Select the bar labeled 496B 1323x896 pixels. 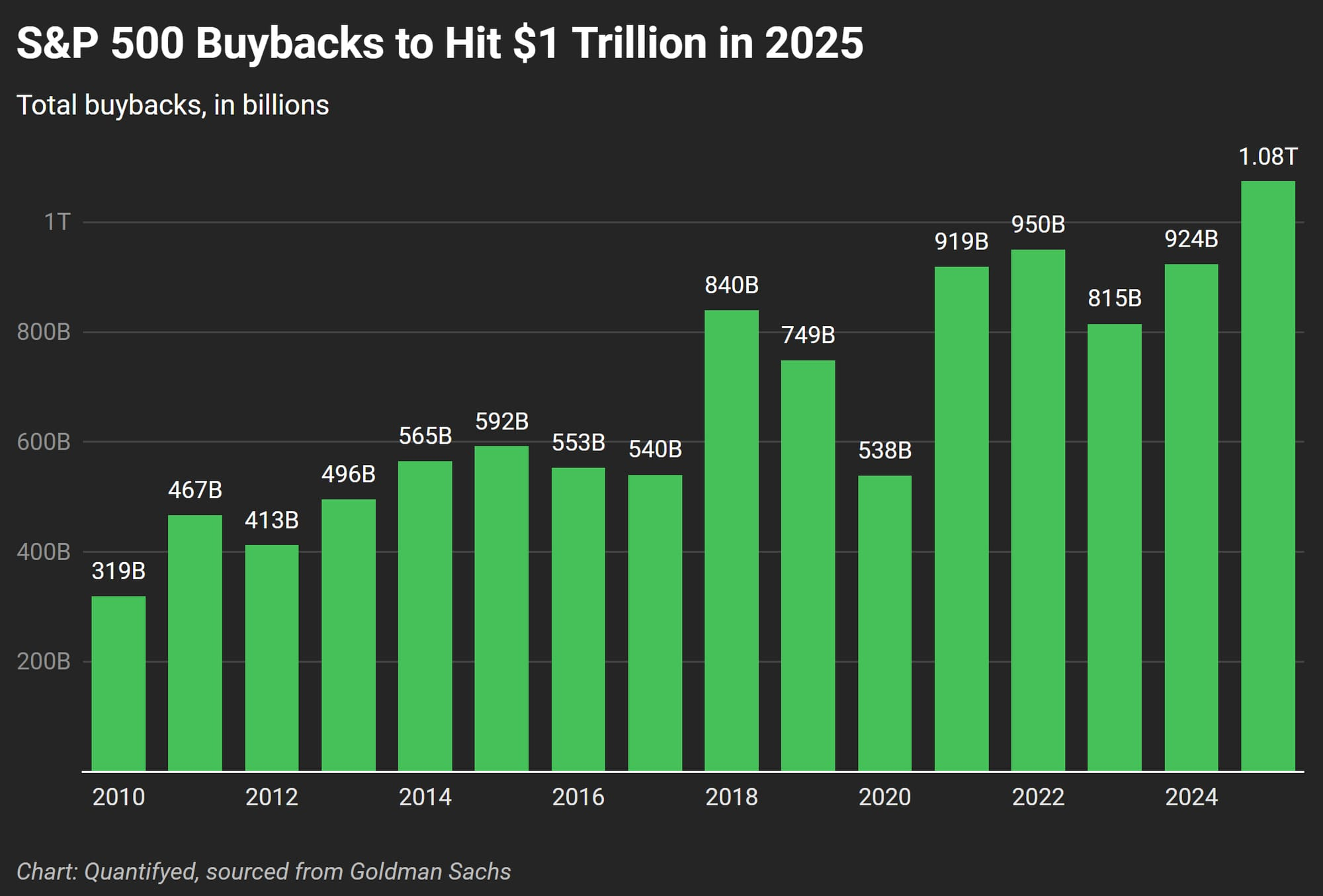pos(349,635)
